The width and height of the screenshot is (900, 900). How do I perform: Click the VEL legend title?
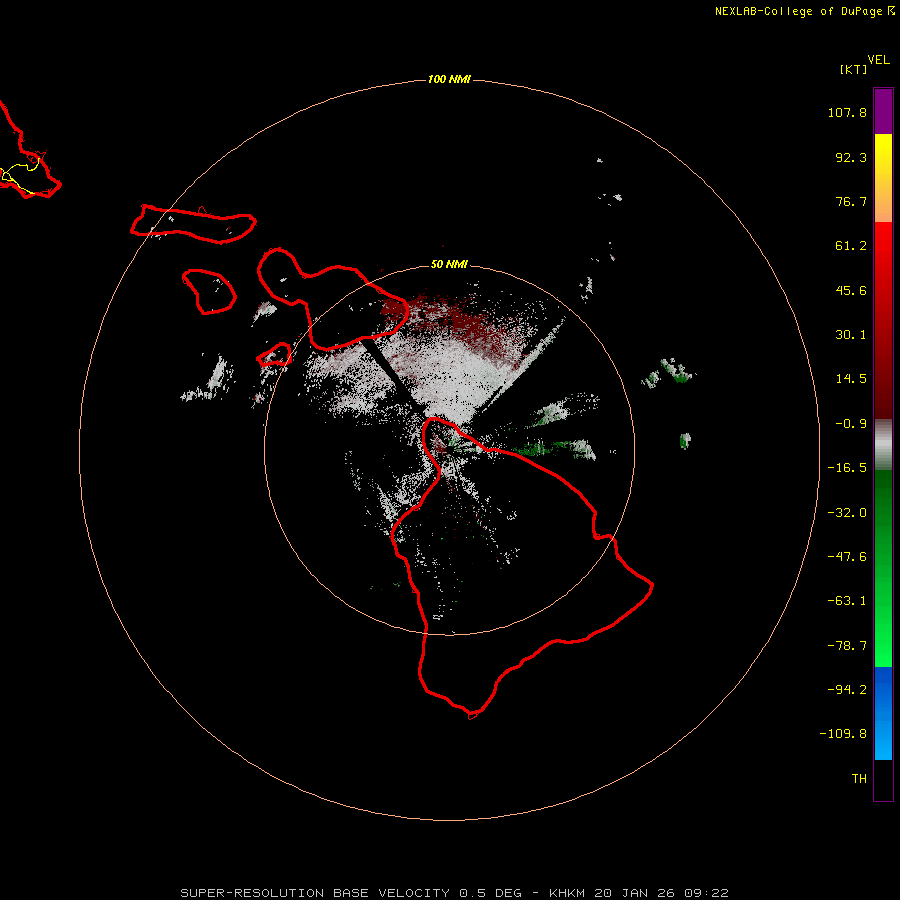[878, 60]
